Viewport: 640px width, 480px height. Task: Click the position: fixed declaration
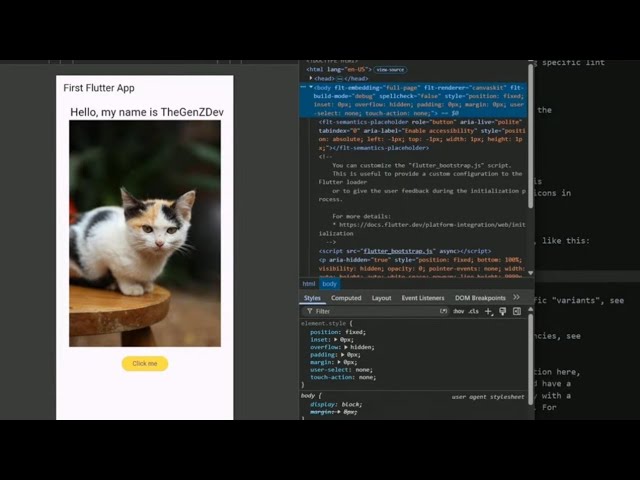338,332
